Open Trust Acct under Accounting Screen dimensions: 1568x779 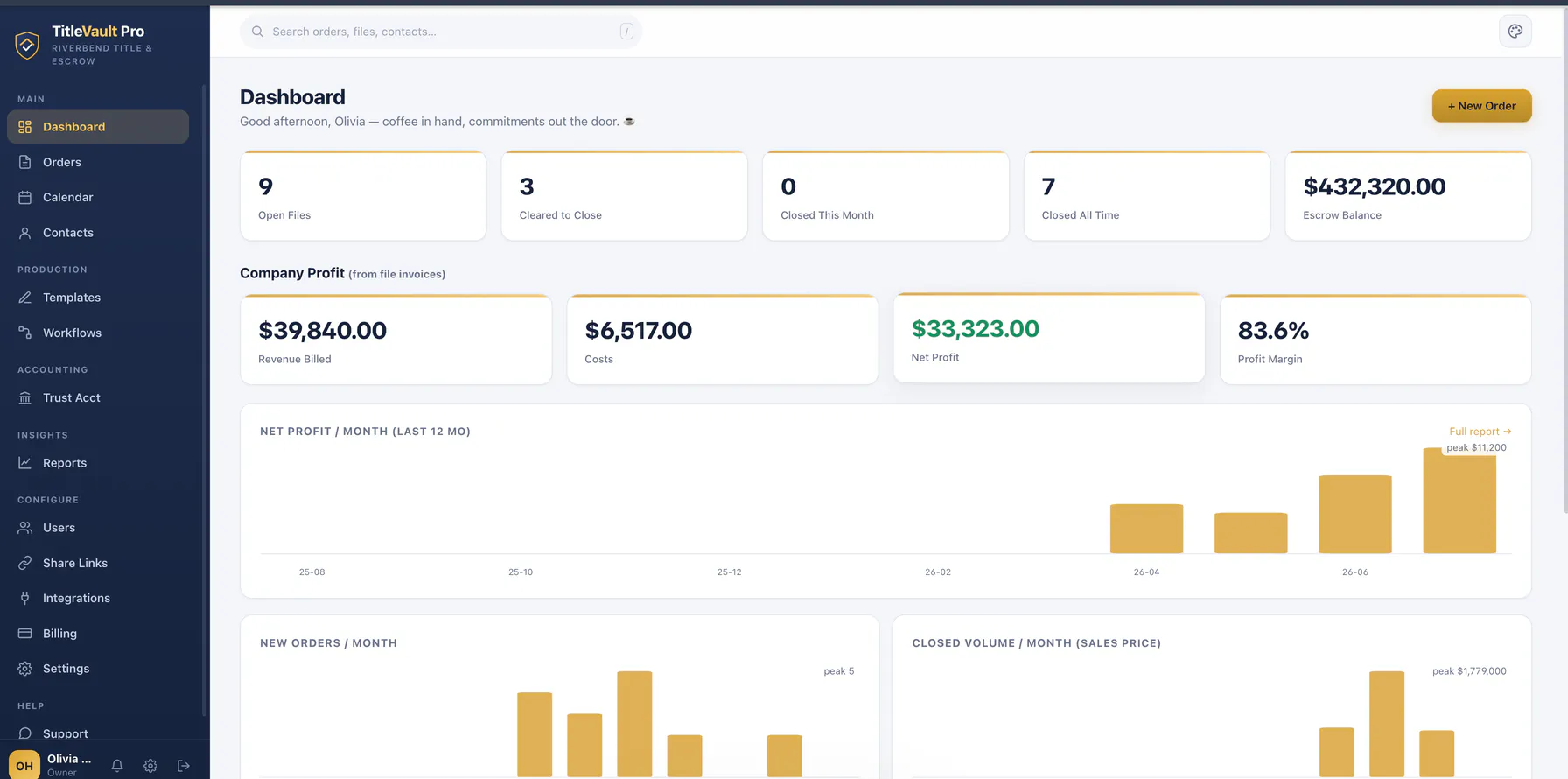point(98,397)
